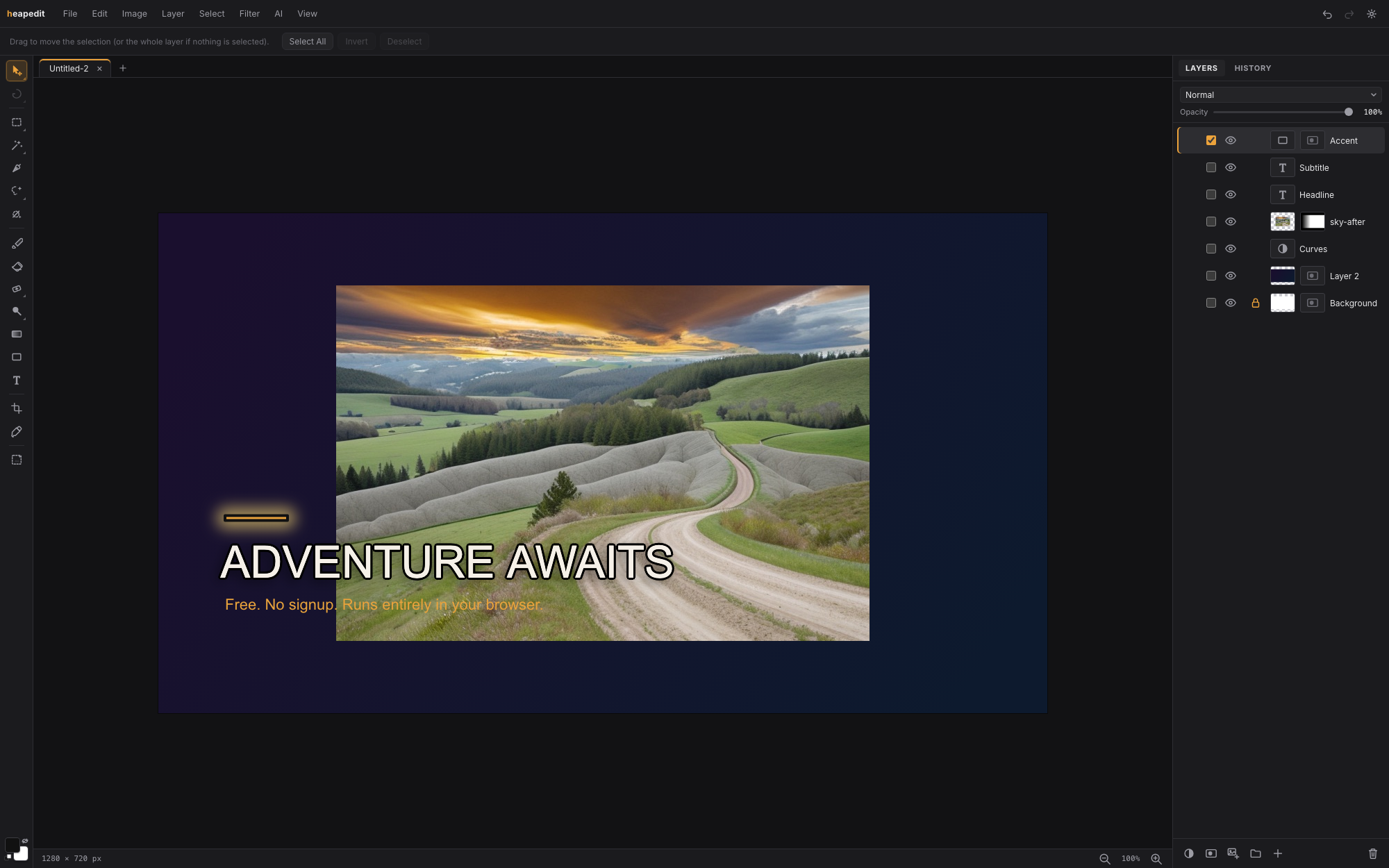Hide the Curves layer via eye icon
1389x868 pixels.
click(x=1231, y=249)
